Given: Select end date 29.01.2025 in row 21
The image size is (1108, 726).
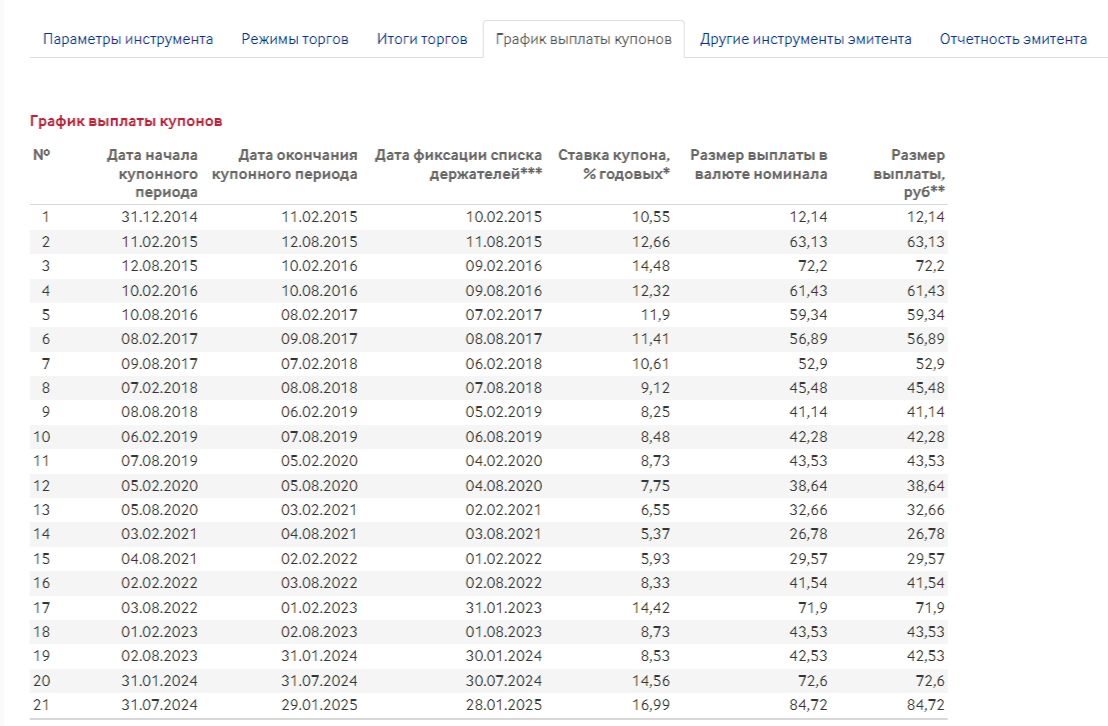Looking at the screenshot, I should pyautogui.click(x=319, y=705).
